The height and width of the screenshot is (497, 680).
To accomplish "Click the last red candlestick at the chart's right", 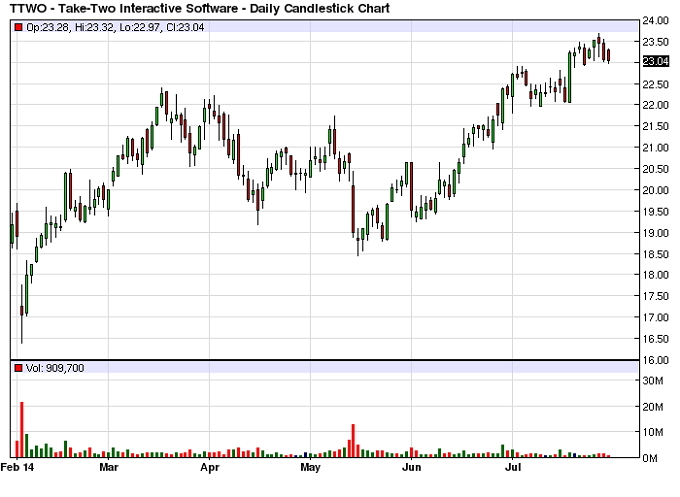I will pos(608,56).
